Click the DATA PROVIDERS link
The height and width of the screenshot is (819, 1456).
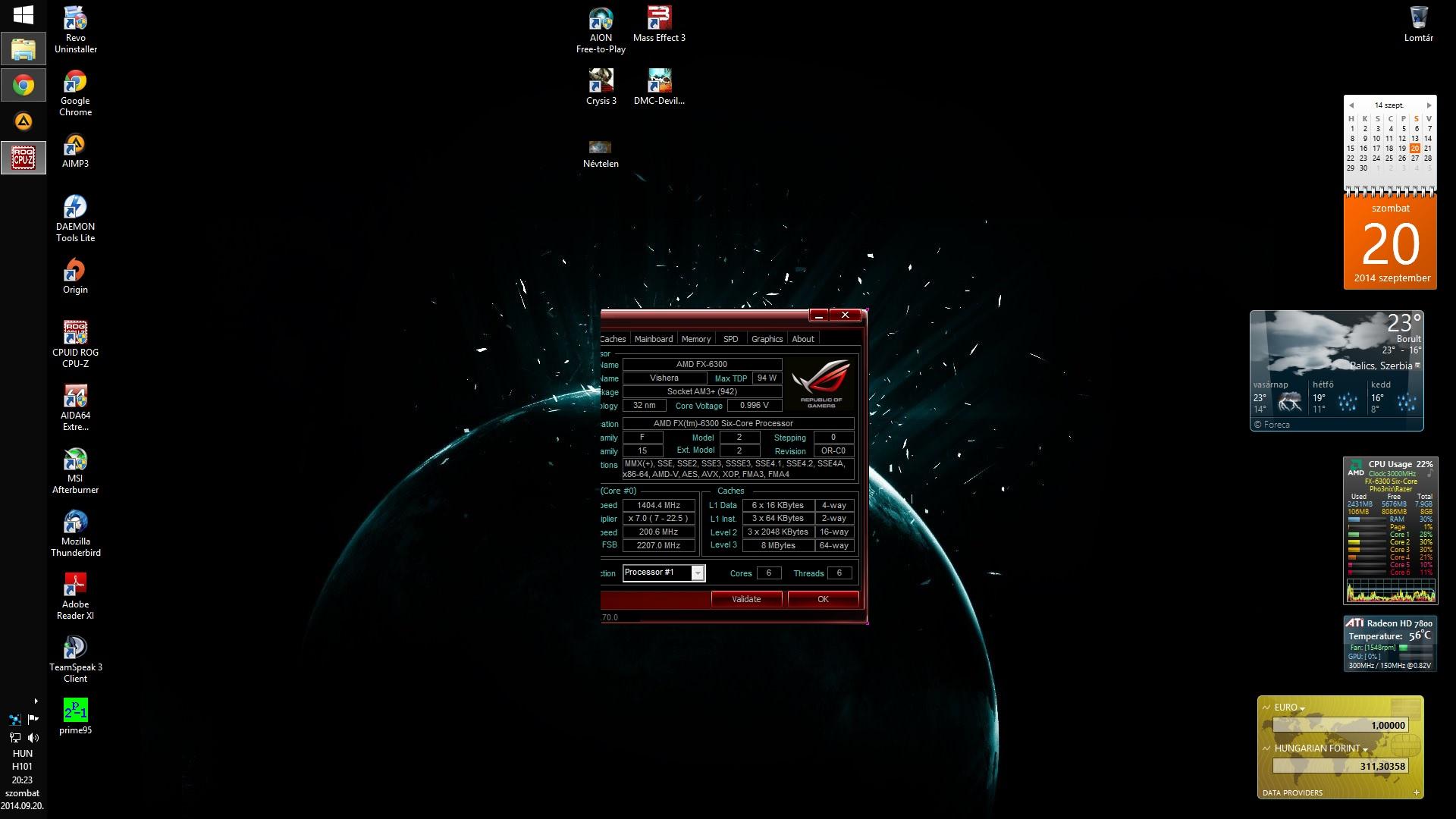click(x=1292, y=792)
